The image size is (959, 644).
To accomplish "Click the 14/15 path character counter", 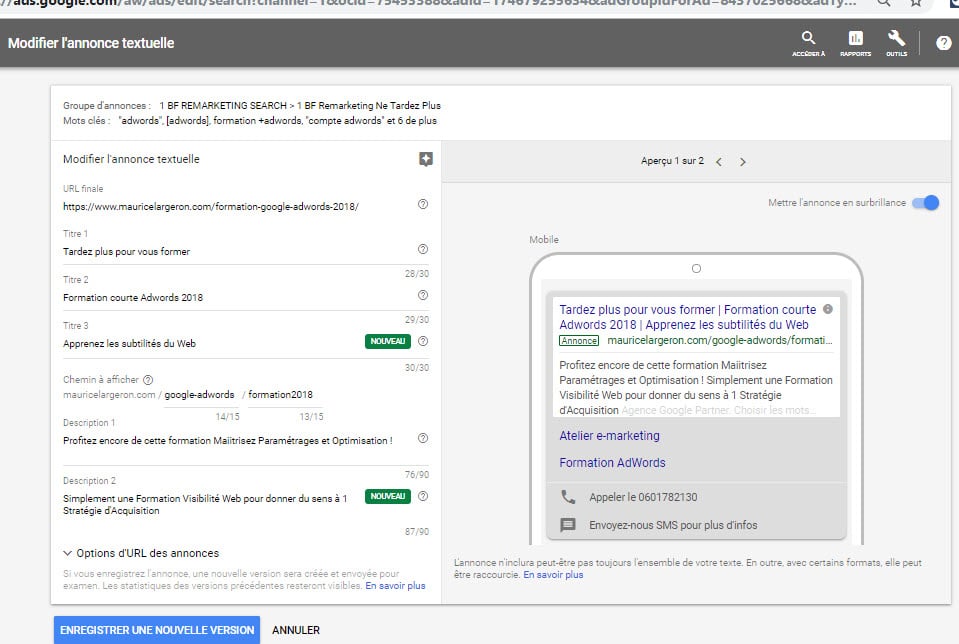I will 228,416.
